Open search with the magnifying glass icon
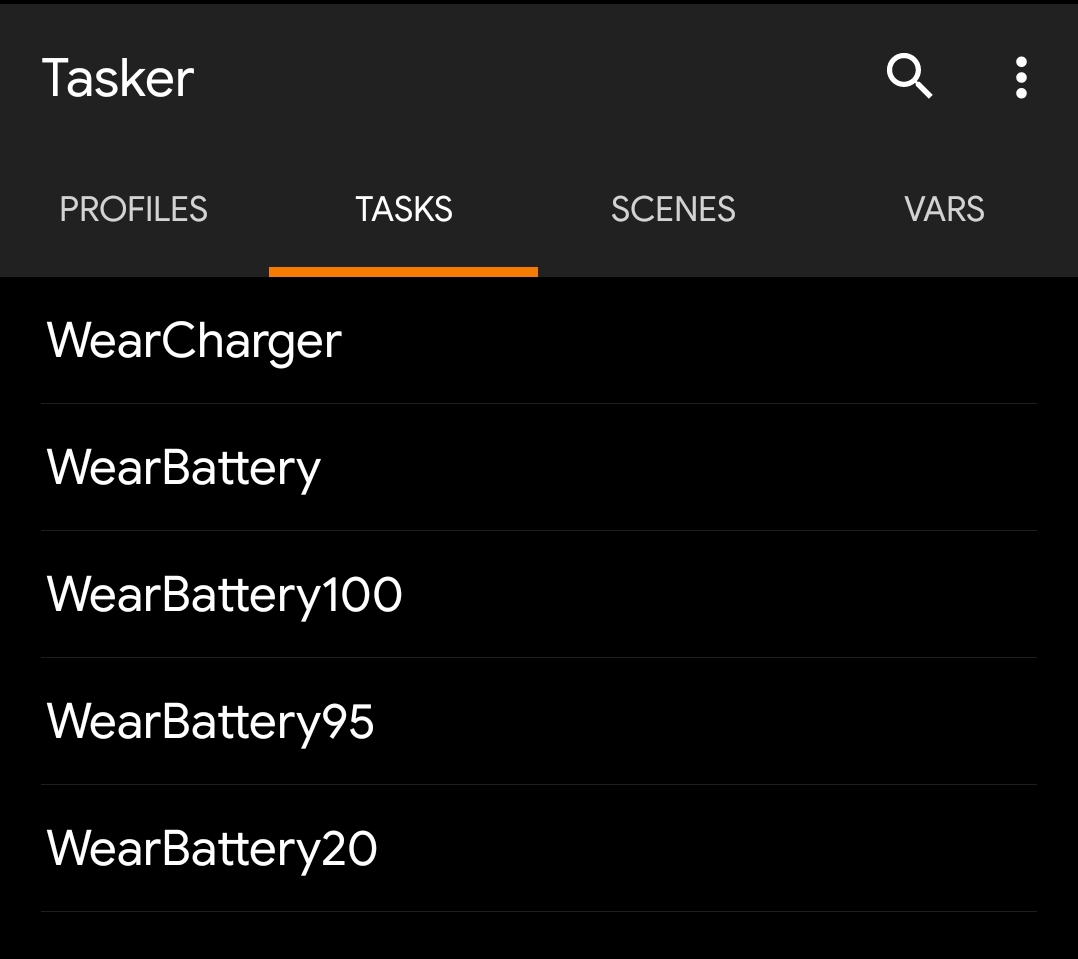1078x959 pixels. [909, 77]
